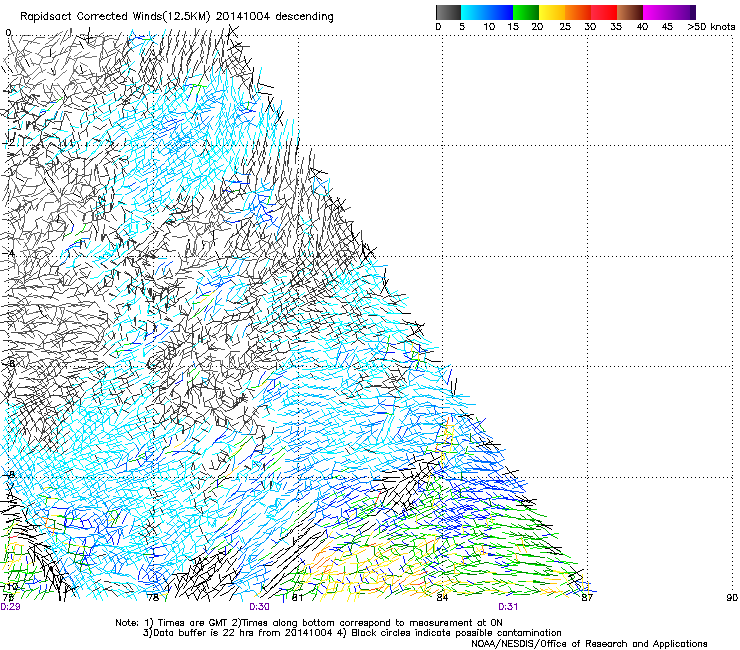The width and height of the screenshot is (740, 650).
Task: Click the '>50 knots' legend label
Action: point(711,27)
